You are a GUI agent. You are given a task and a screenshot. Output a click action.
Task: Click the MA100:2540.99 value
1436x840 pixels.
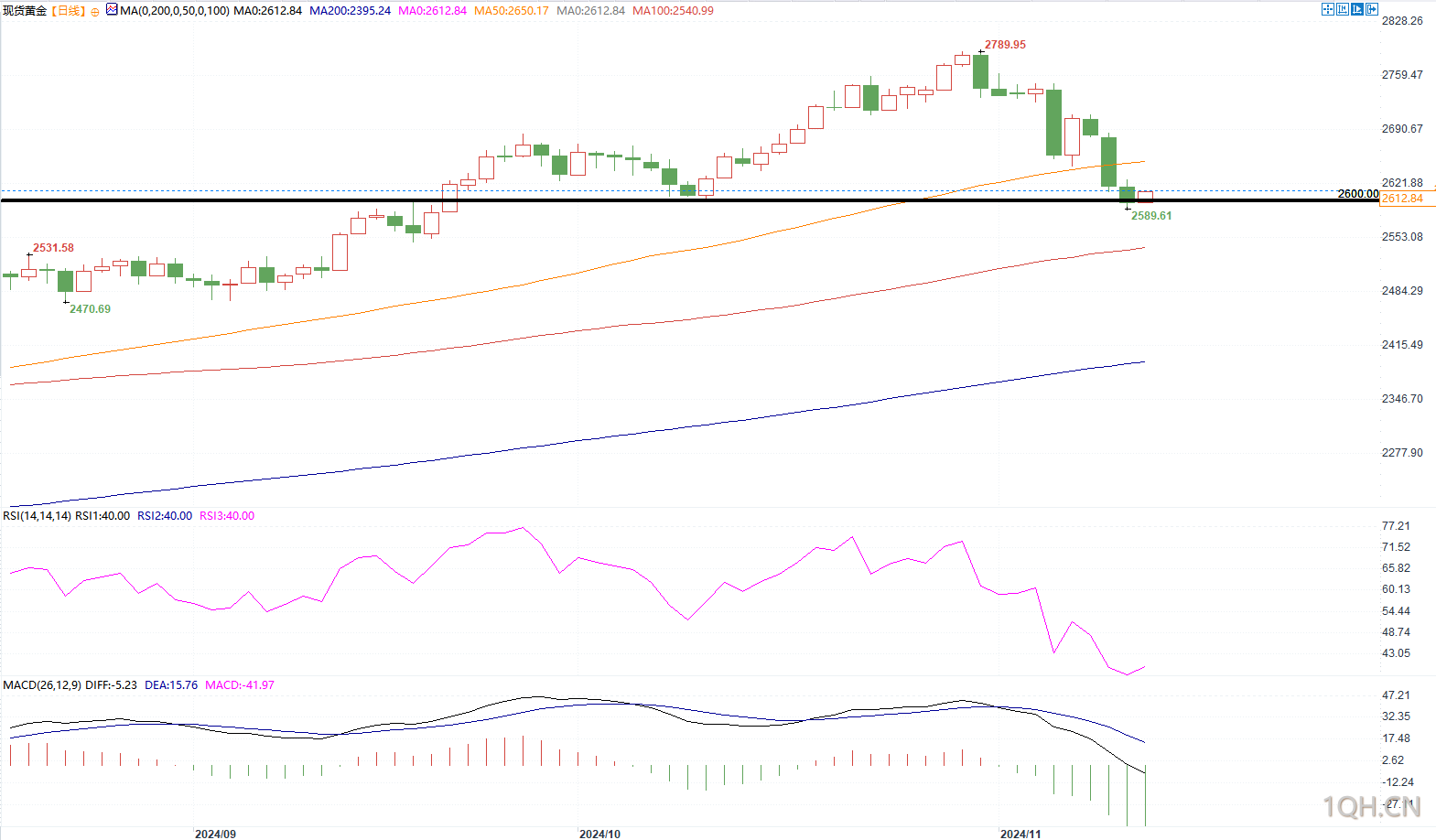tap(673, 11)
